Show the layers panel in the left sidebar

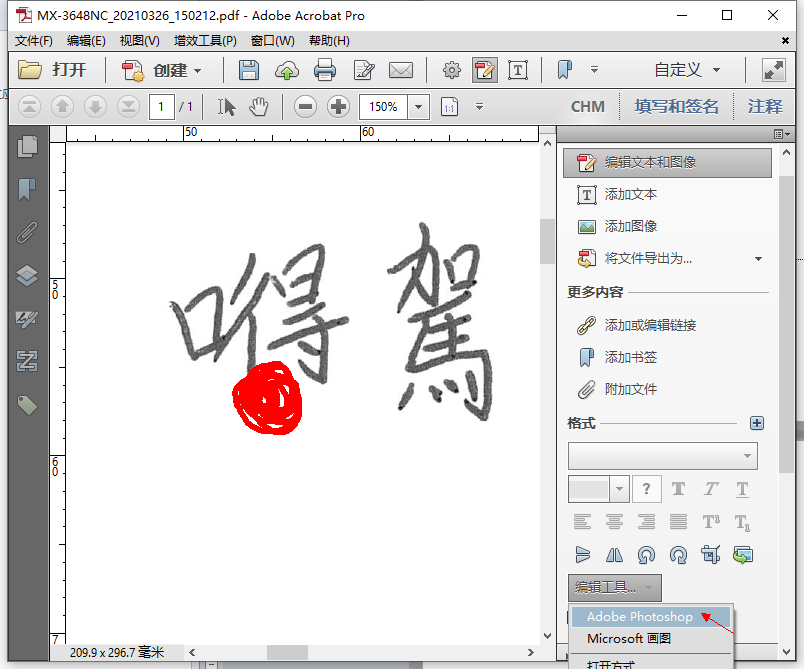(x=27, y=275)
